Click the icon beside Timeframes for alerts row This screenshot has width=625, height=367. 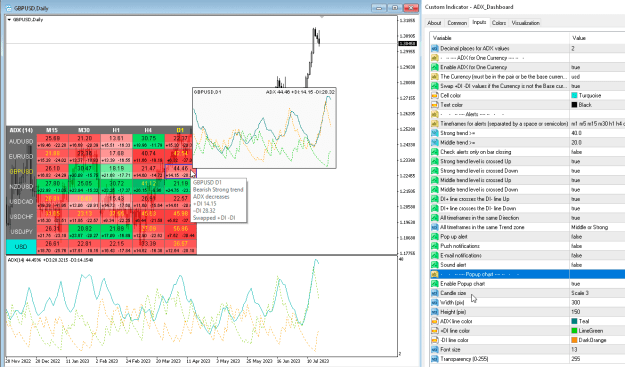[435, 124]
